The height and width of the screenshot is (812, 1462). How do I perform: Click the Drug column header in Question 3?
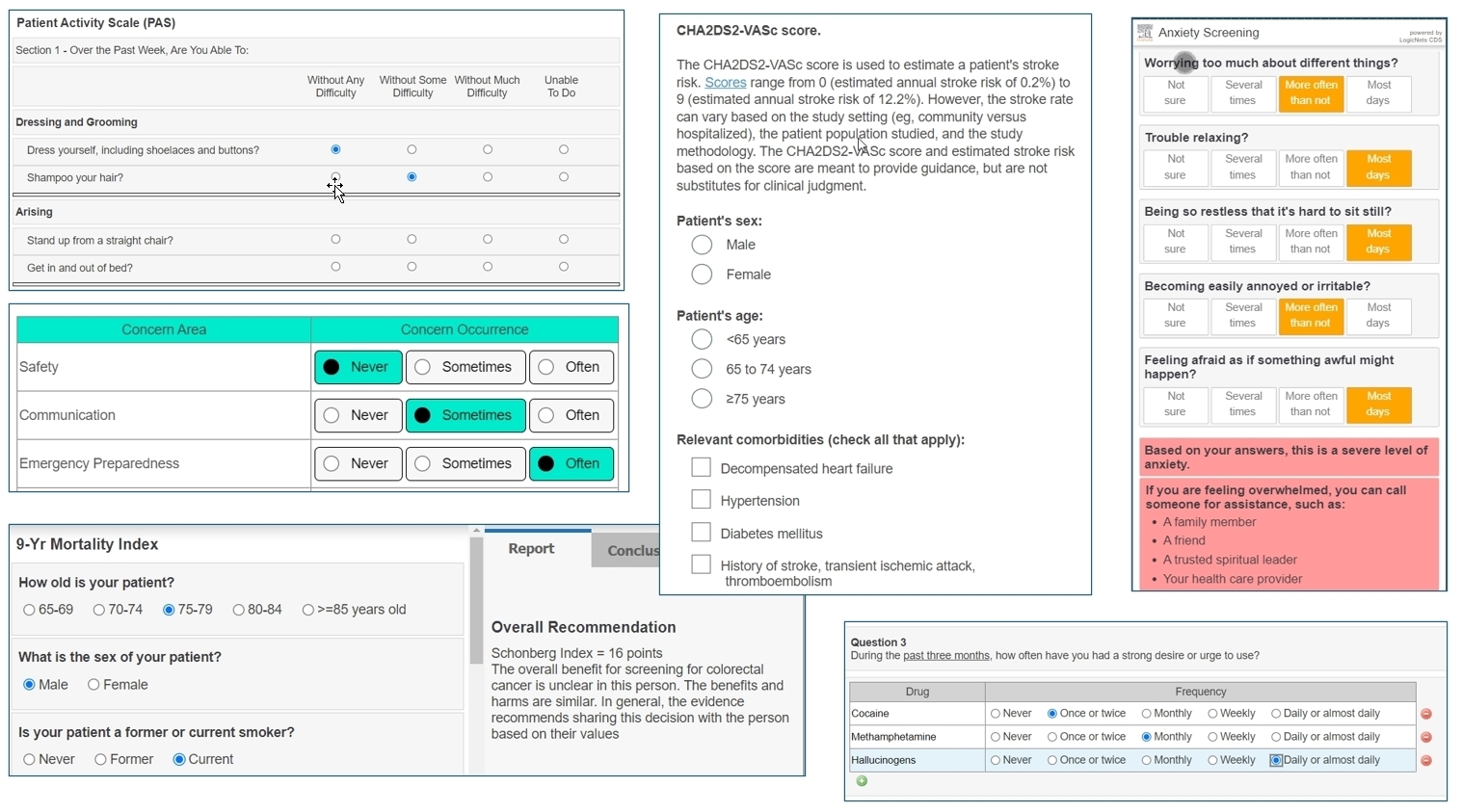point(917,692)
